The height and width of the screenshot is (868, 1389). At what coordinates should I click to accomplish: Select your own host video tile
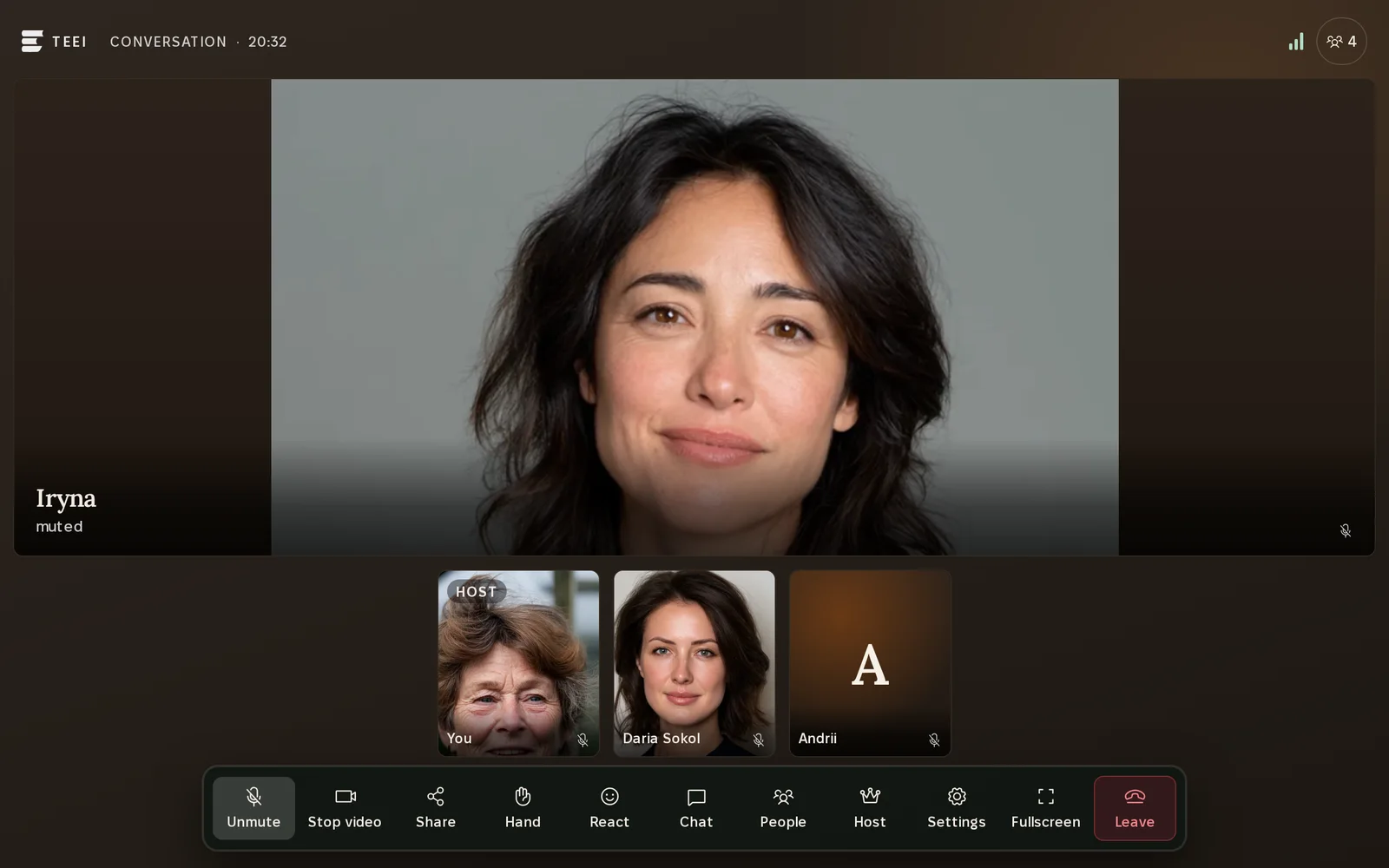pyautogui.click(x=518, y=663)
